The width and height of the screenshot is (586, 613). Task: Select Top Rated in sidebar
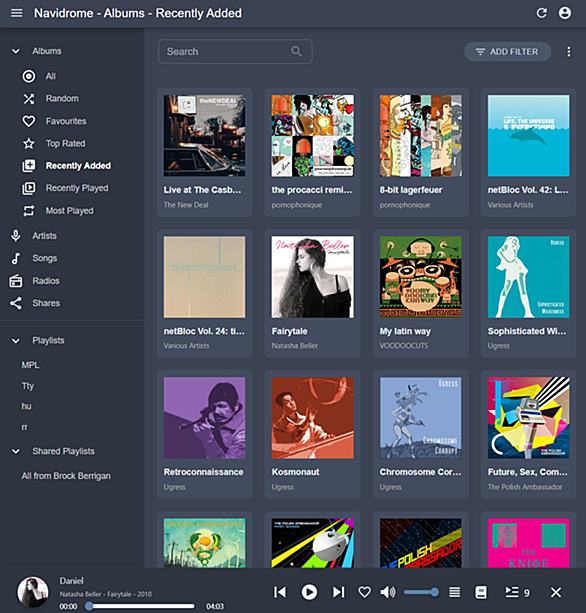tap(65, 143)
